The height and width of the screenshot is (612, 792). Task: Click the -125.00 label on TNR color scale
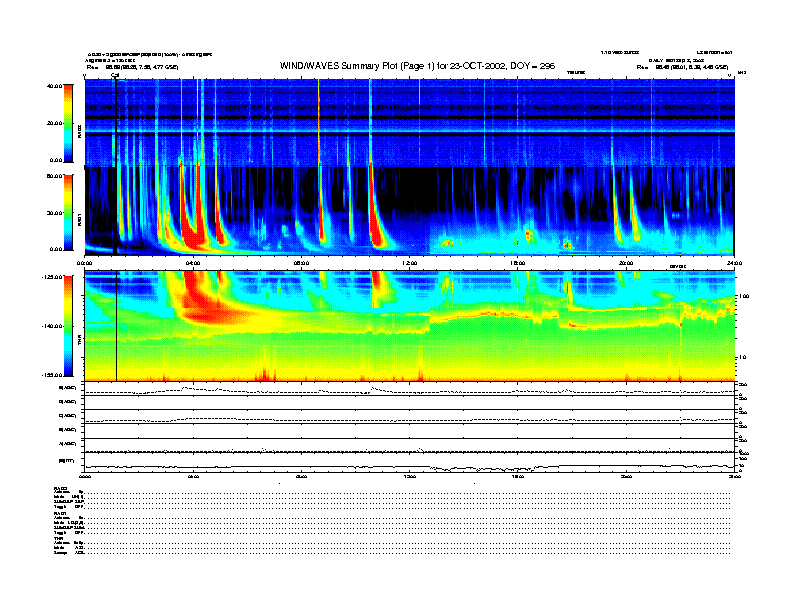pos(52,277)
